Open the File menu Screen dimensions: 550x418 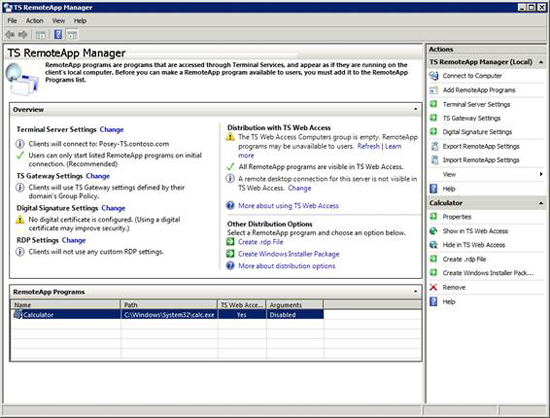12,21
